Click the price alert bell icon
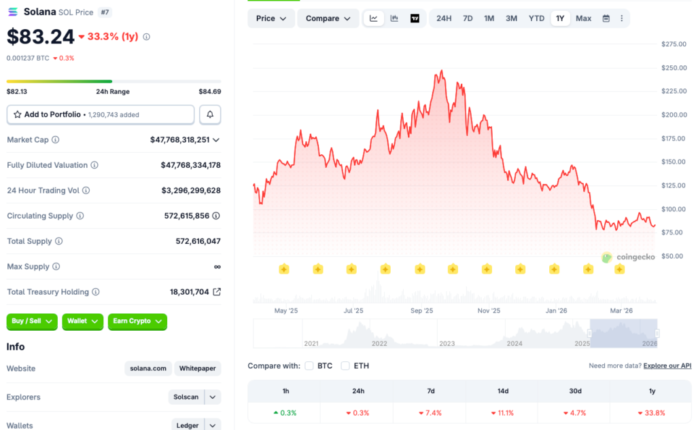Viewport: 696px width, 430px height. tap(210, 114)
